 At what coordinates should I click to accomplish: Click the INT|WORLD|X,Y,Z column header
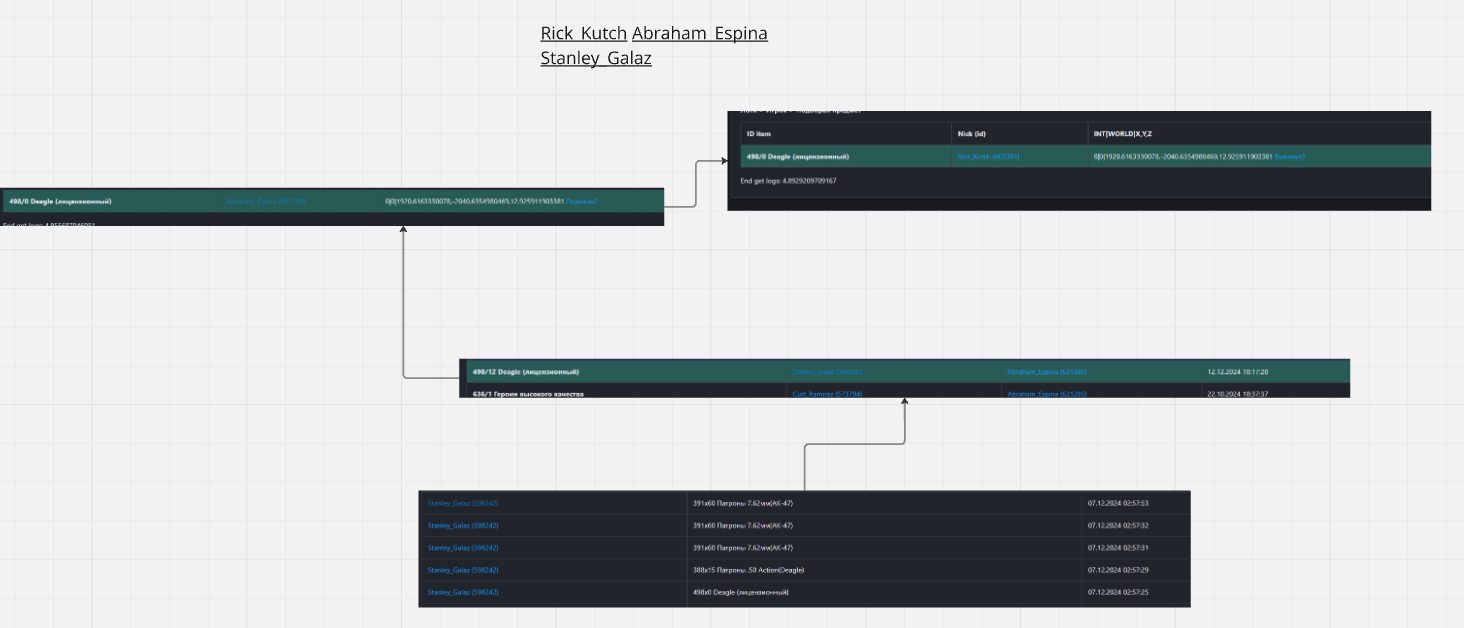pos(1129,133)
